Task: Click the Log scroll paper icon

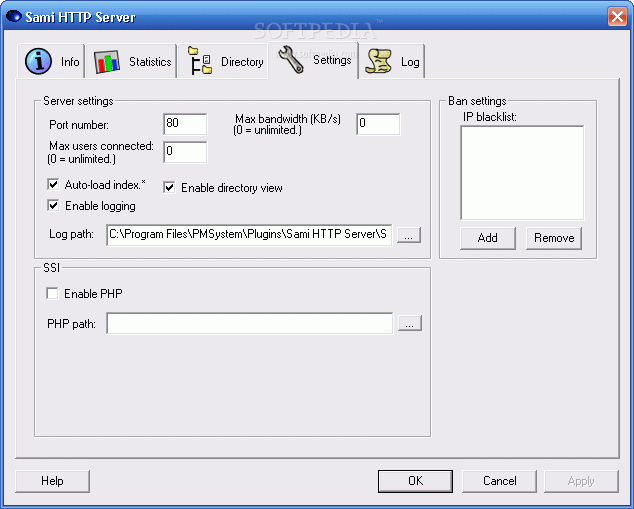Action: tap(378, 61)
